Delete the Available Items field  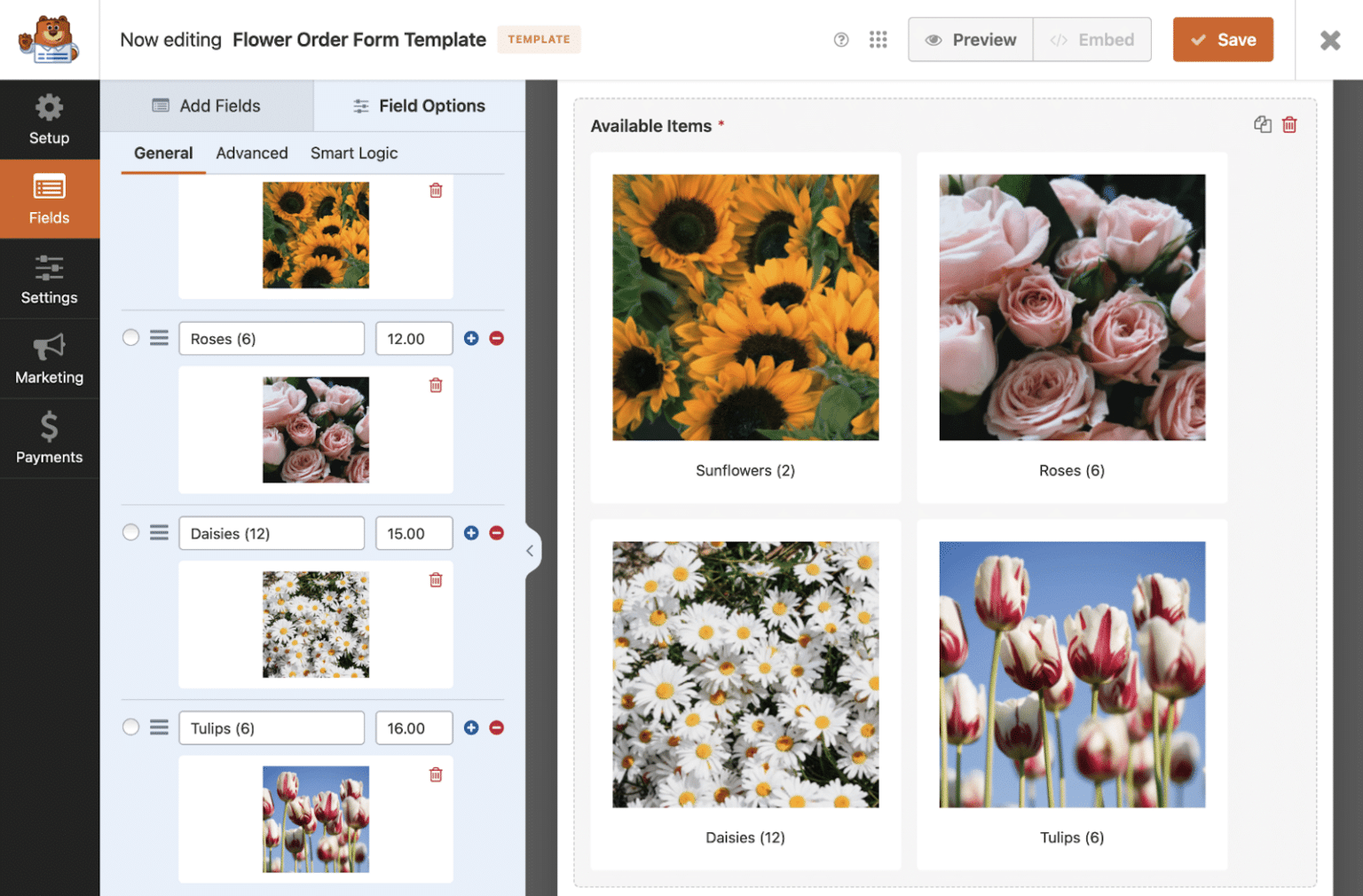pyautogui.click(x=1289, y=124)
